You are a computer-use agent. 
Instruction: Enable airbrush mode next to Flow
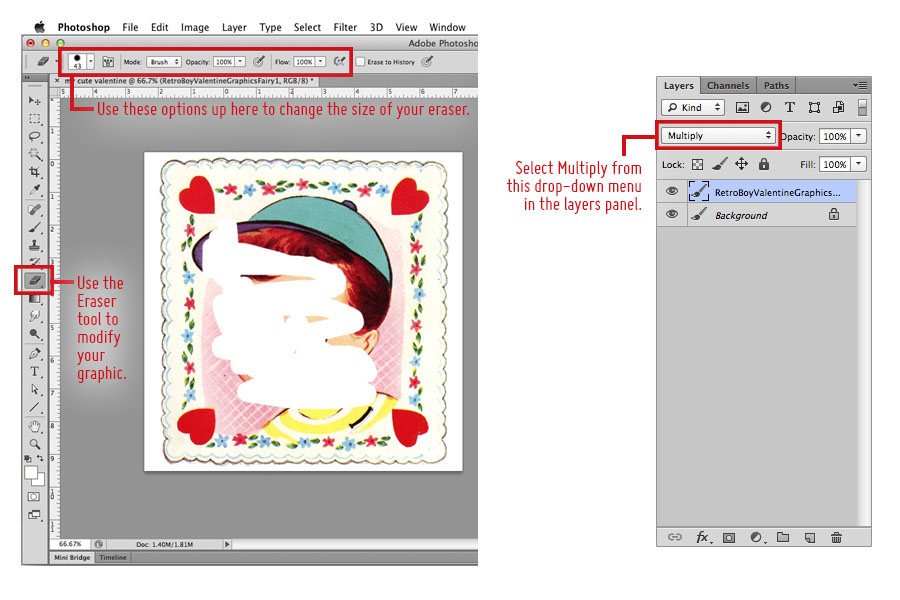pyautogui.click(x=340, y=61)
